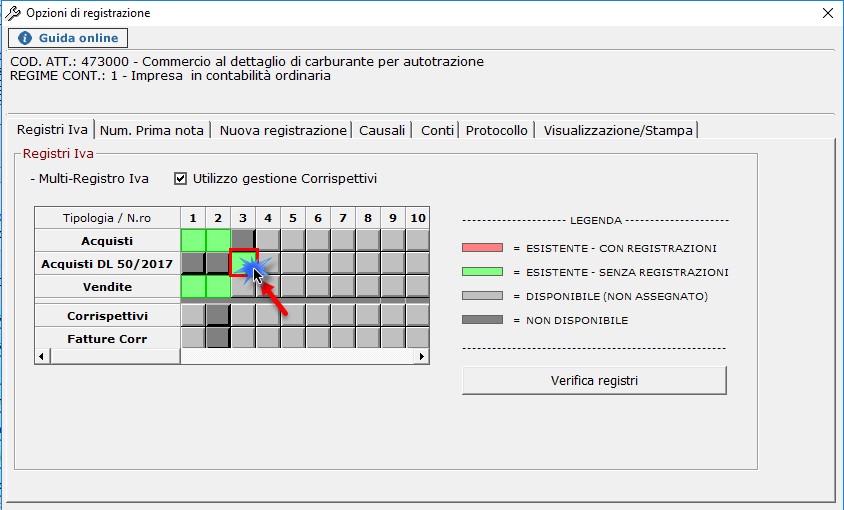Image resolution: width=844 pixels, height=510 pixels.
Task: Open the Num. Prima nota tab
Action: pos(152,130)
